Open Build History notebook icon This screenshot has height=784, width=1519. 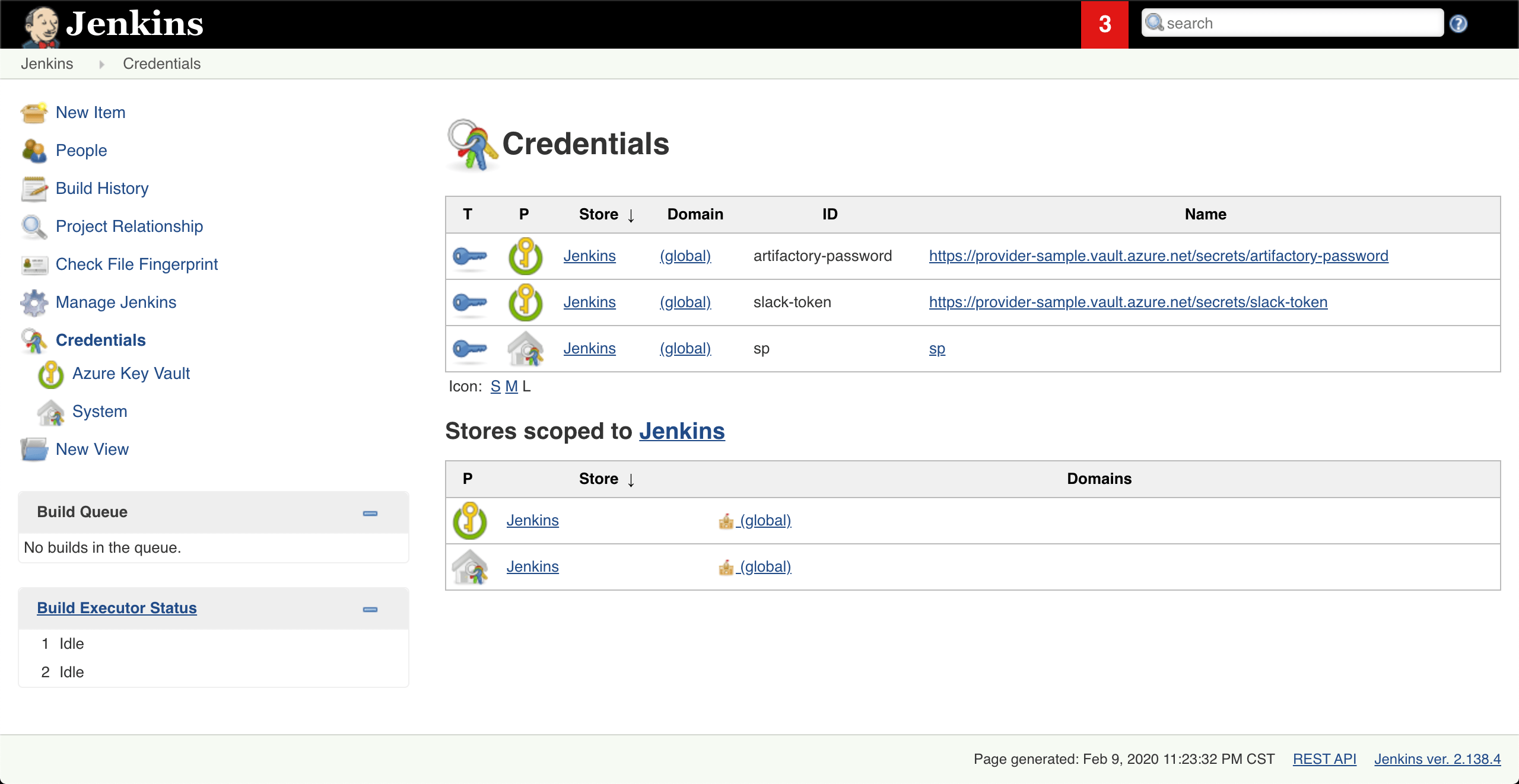34,189
